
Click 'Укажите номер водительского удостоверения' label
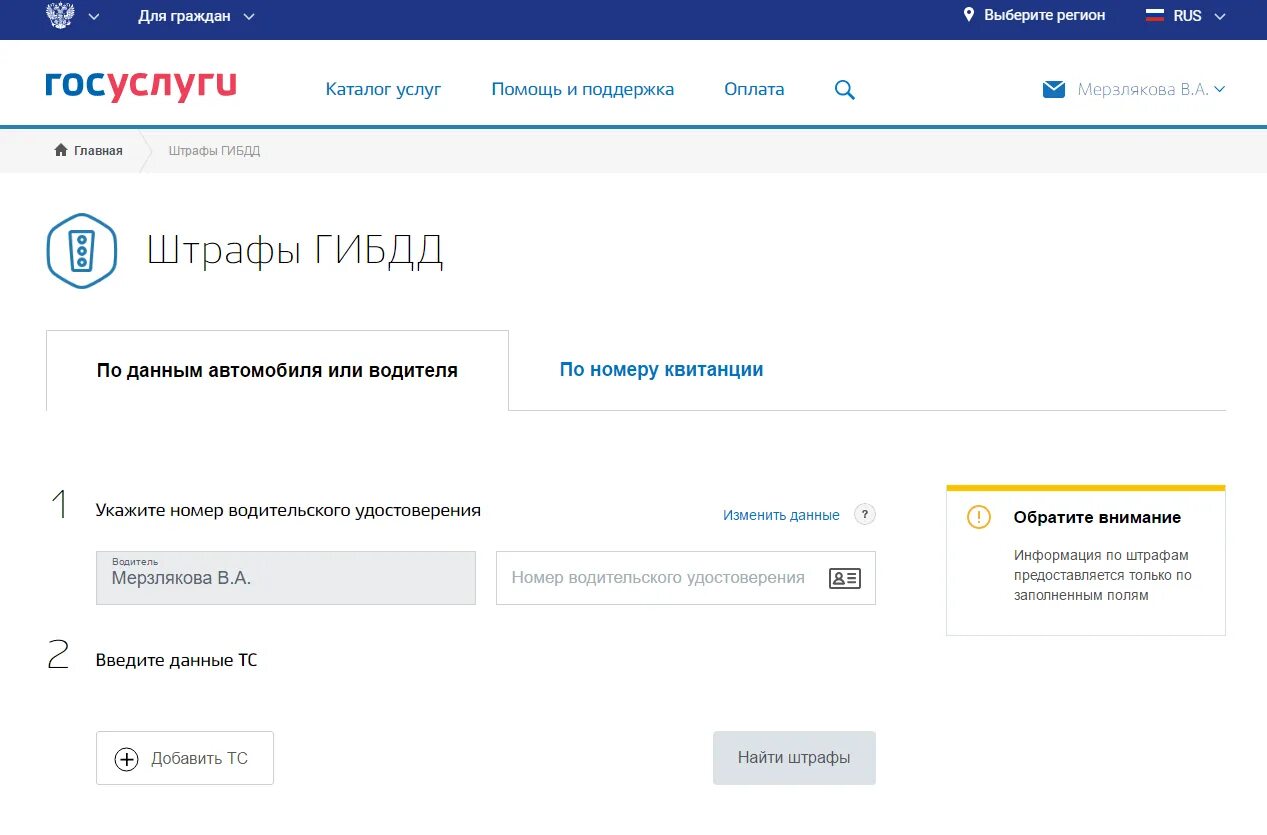point(288,510)
